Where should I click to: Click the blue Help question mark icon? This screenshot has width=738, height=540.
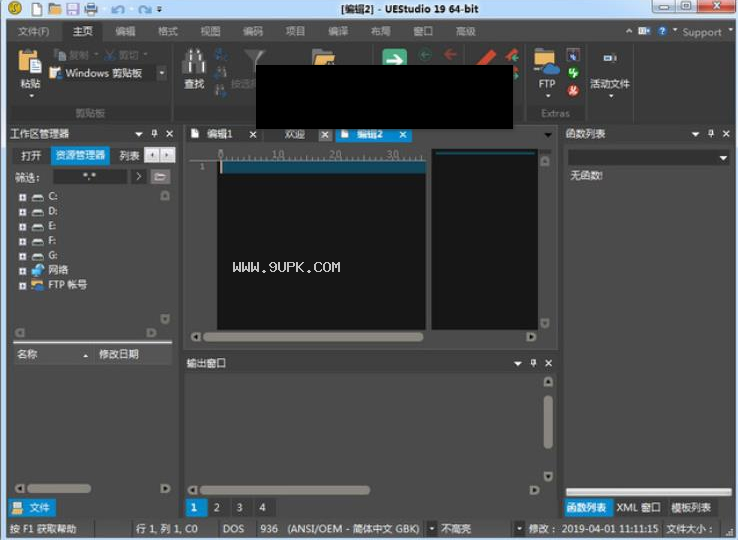662,31
